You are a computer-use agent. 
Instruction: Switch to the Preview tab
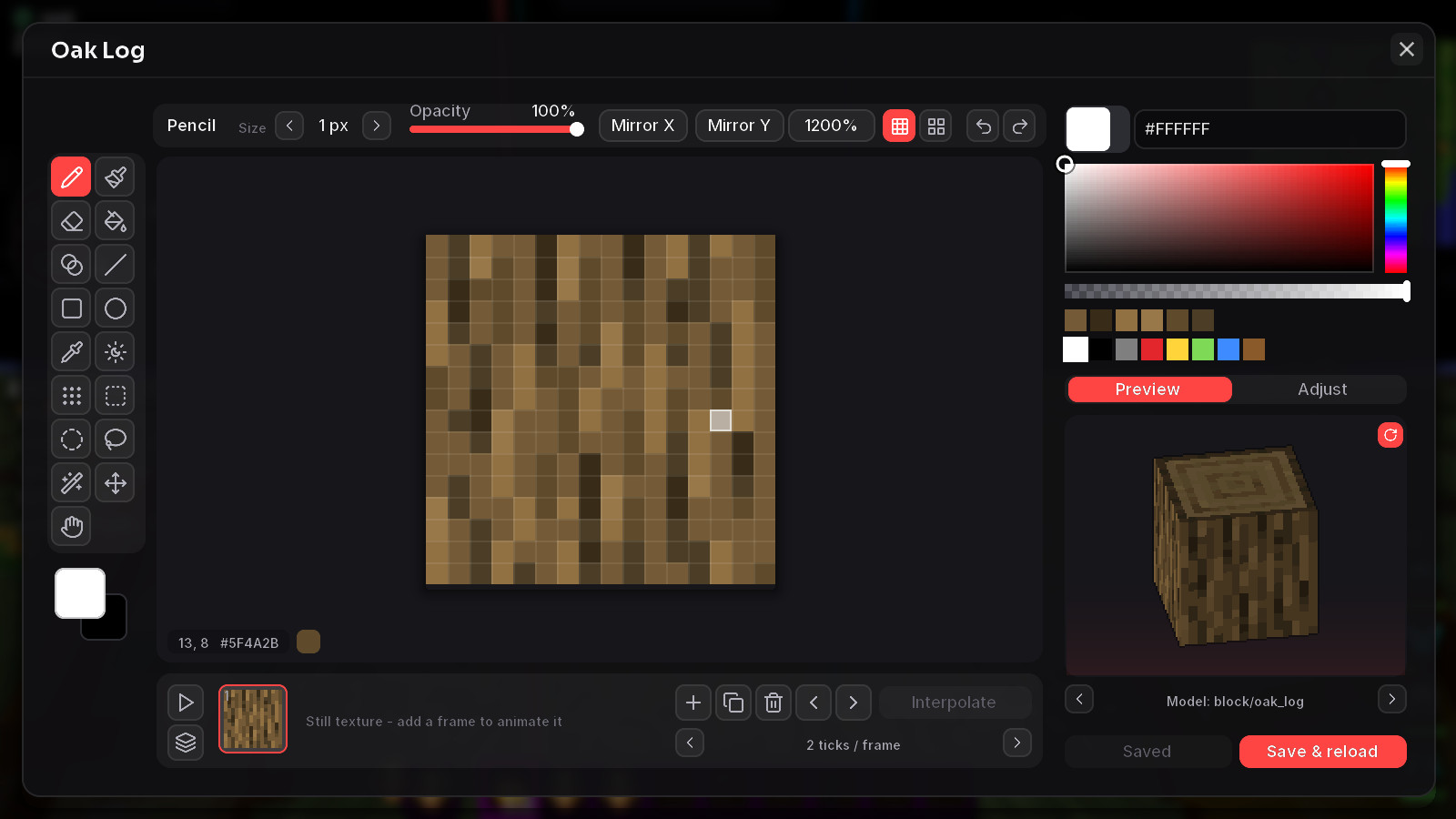click(x=1149, y=389)
